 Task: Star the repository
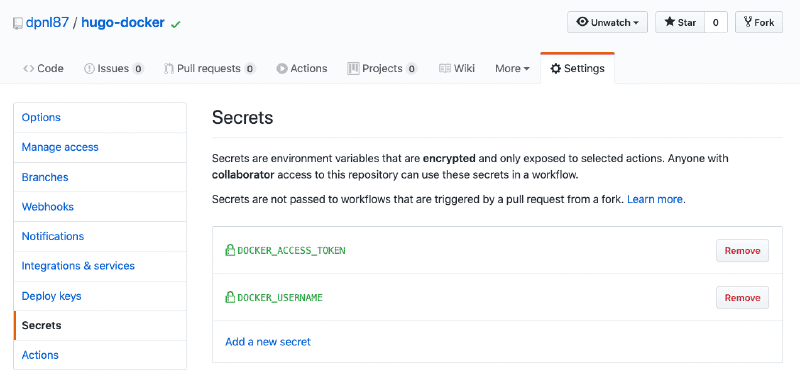click(680, 22)
